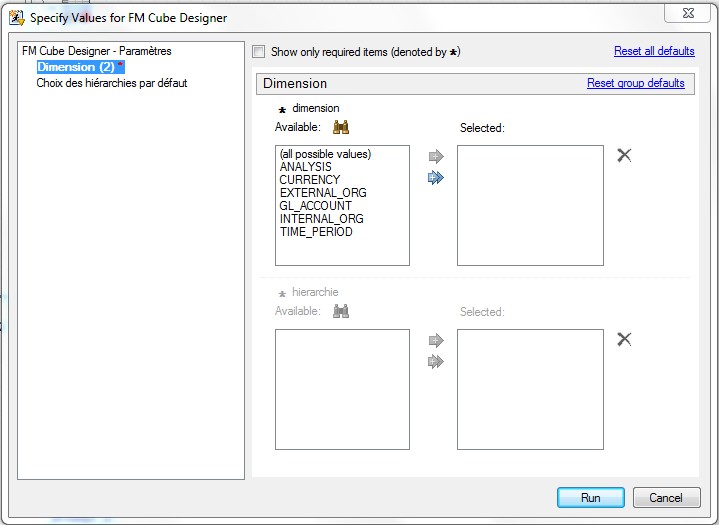Click the Reset all defaults link

(x=653, y=51)
